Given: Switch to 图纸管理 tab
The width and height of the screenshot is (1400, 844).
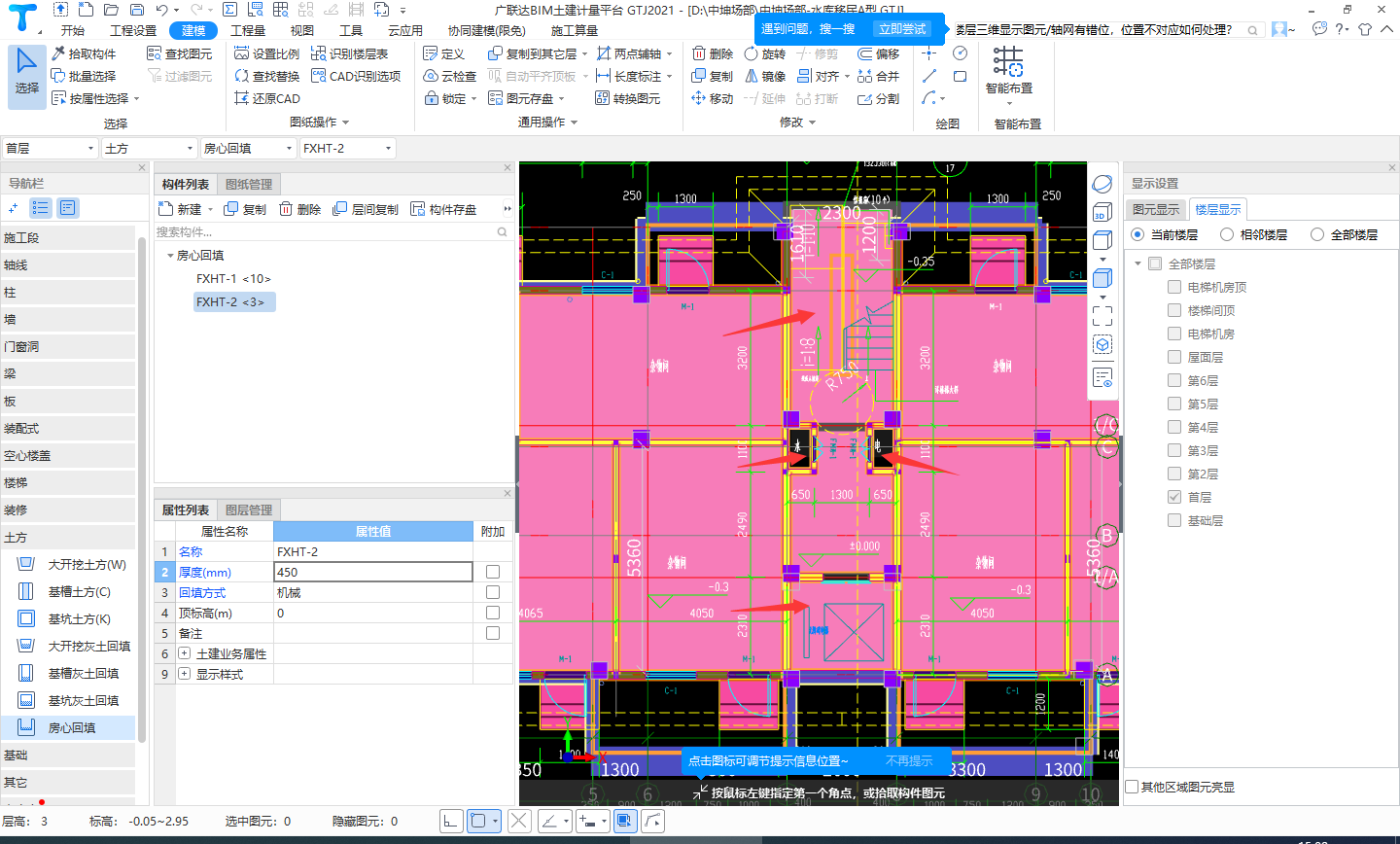Looking at the screenshot, I should tap(249, 184).
